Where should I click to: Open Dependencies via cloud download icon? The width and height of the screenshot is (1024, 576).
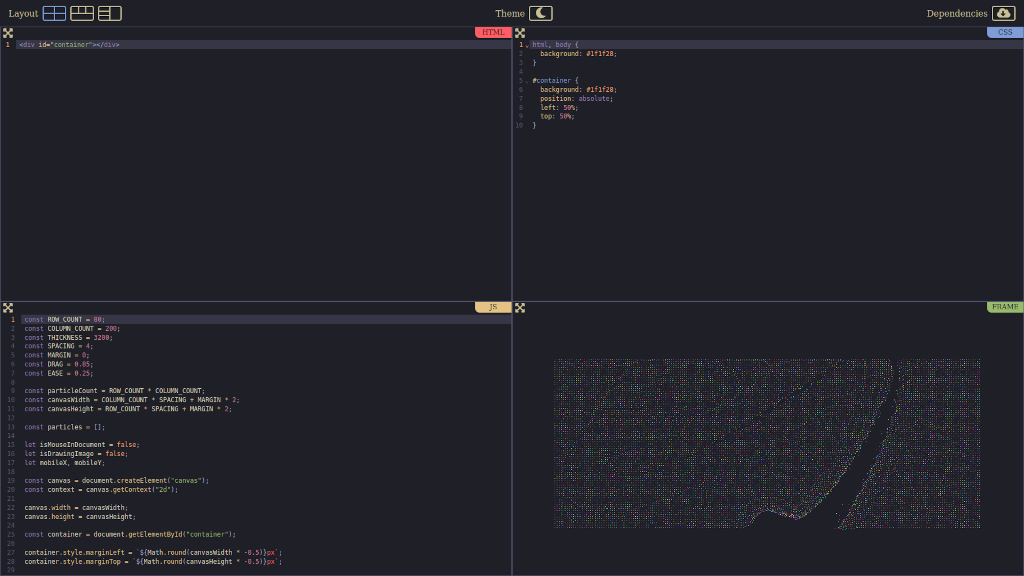(x=1004, y=13)
